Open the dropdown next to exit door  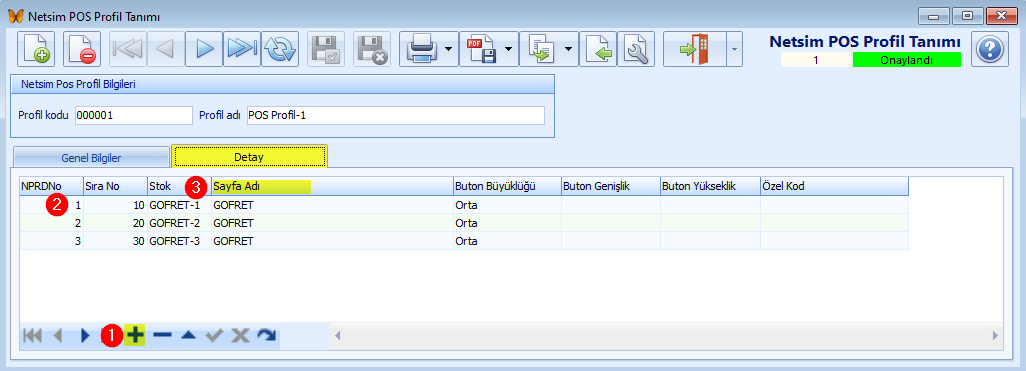pyautogui.click(x=734, y=50)
